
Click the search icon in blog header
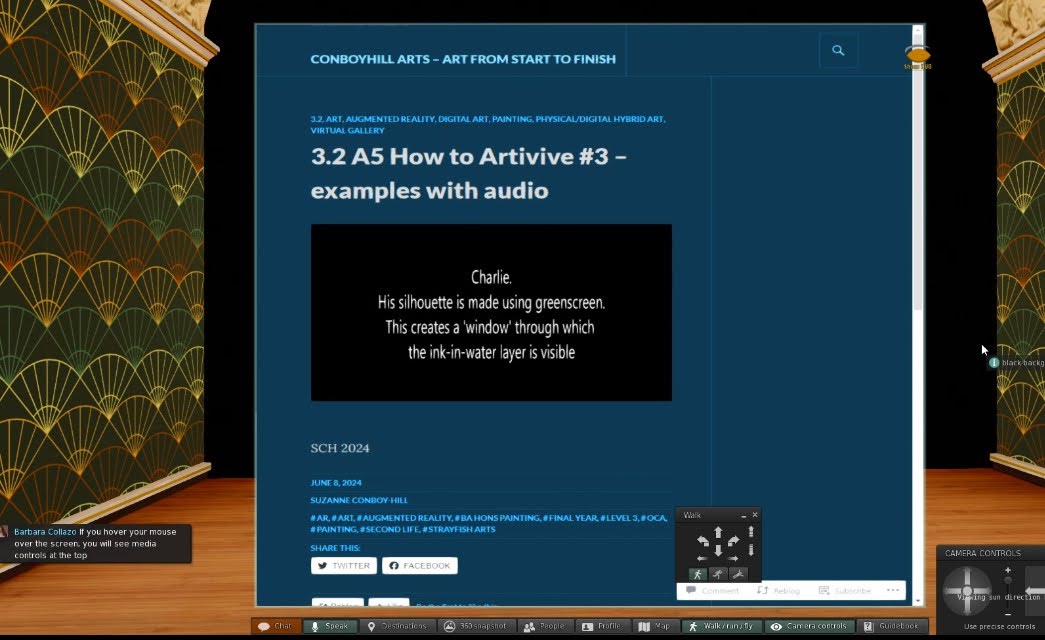(838, 51)
